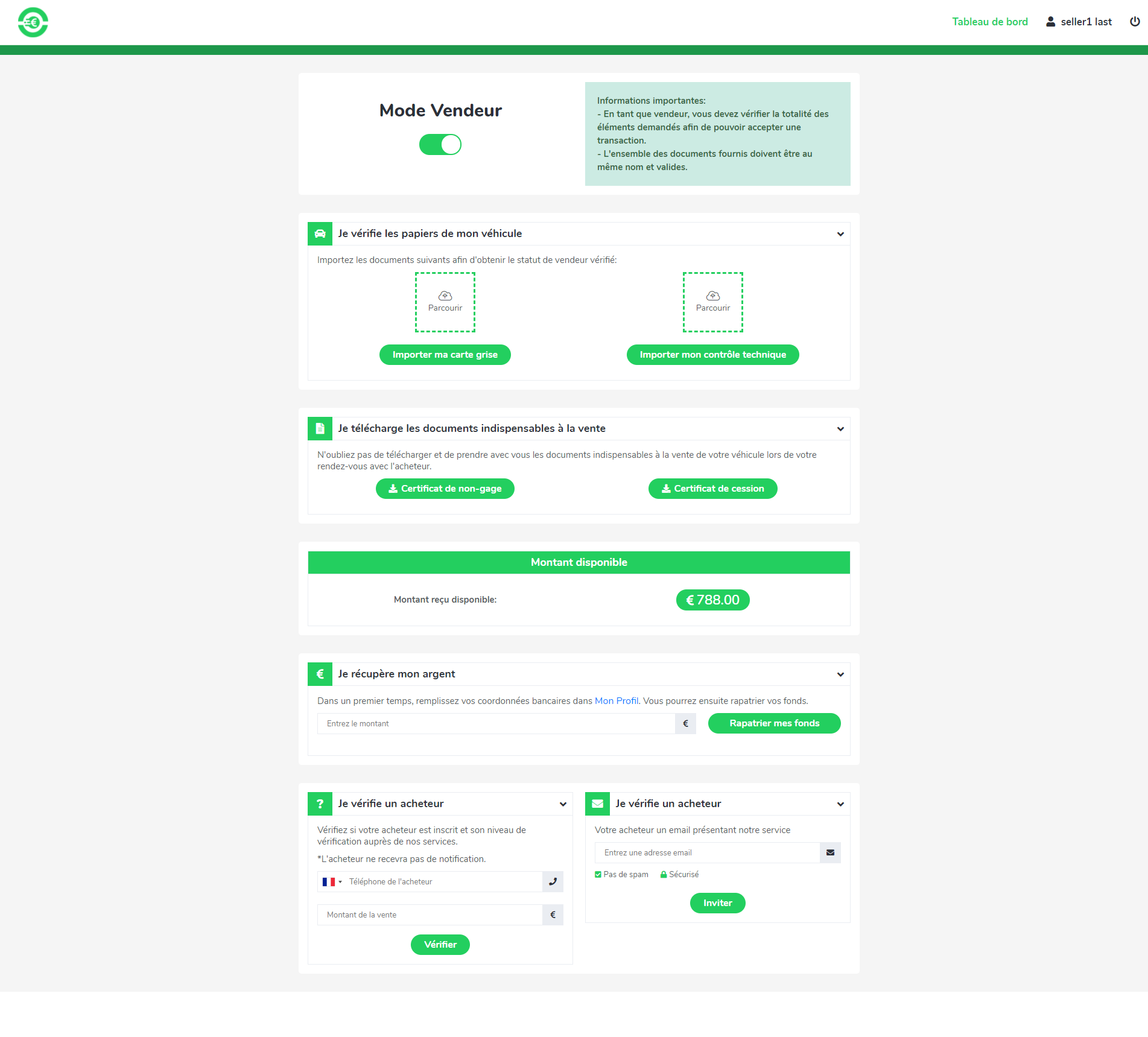Click the car icon in vehicle papers header
This screenshot has width=1148, height=1037.
[320, 234]
